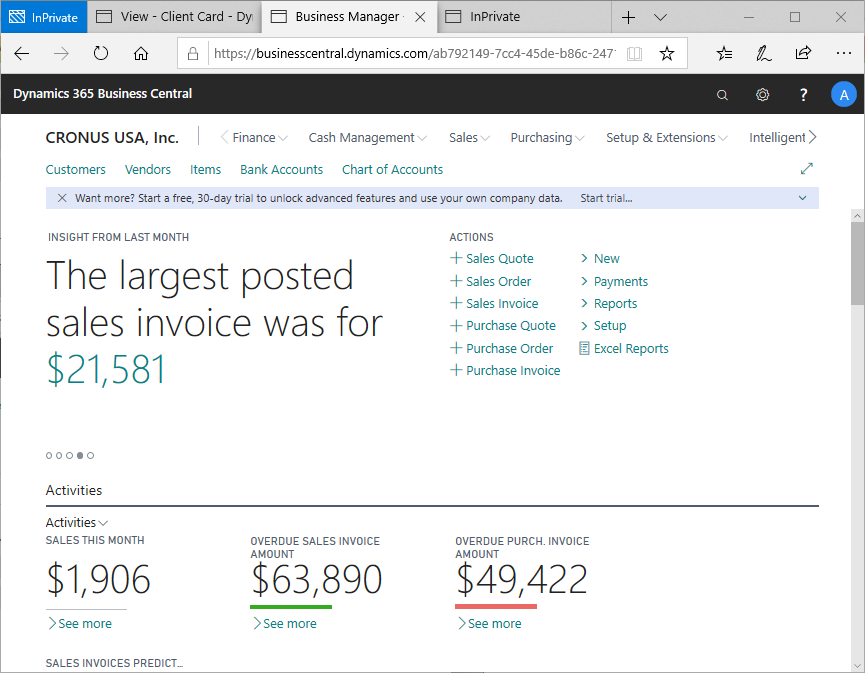Open the Activities dropdown
The height and width of the screenshot is (673, 865).
77,522
